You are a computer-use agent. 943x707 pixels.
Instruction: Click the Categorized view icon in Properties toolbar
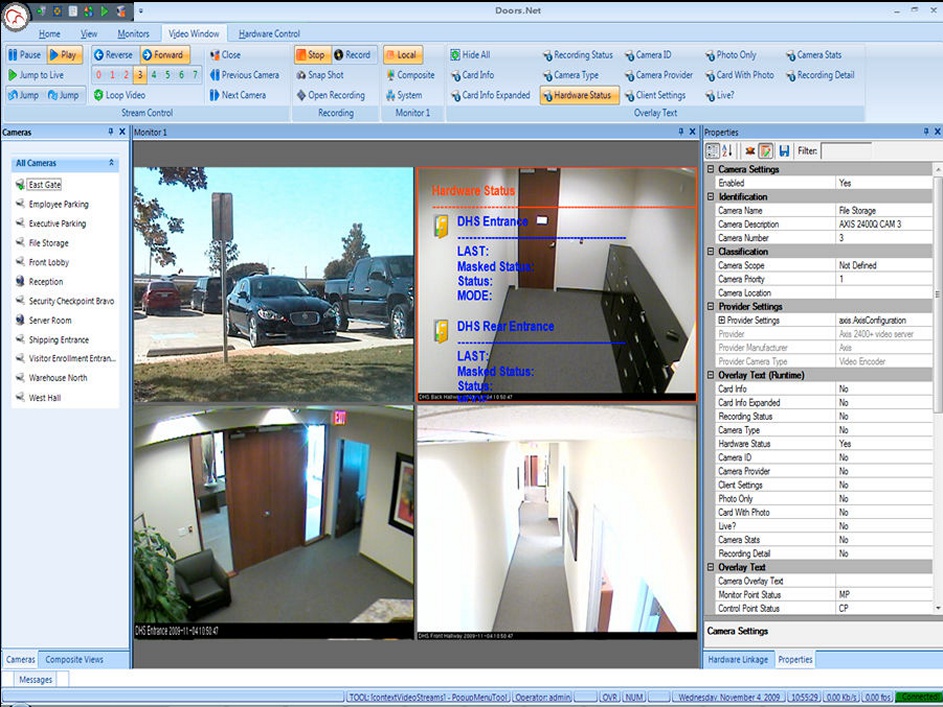713,151
